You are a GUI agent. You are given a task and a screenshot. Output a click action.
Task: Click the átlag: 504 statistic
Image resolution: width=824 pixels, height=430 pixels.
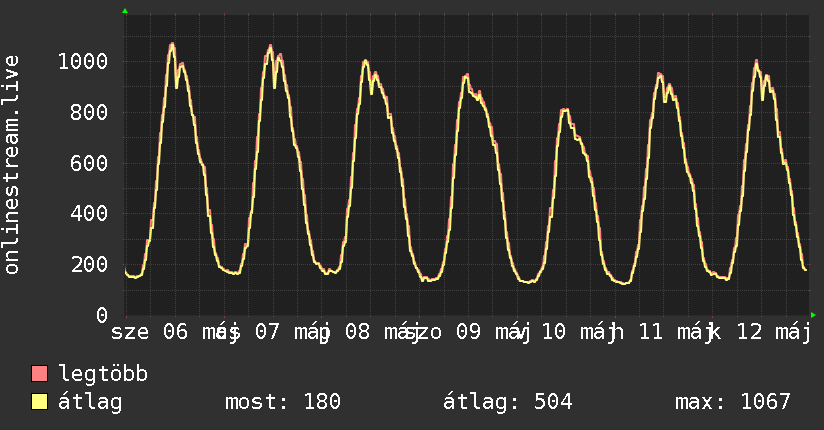click(508, 402)
